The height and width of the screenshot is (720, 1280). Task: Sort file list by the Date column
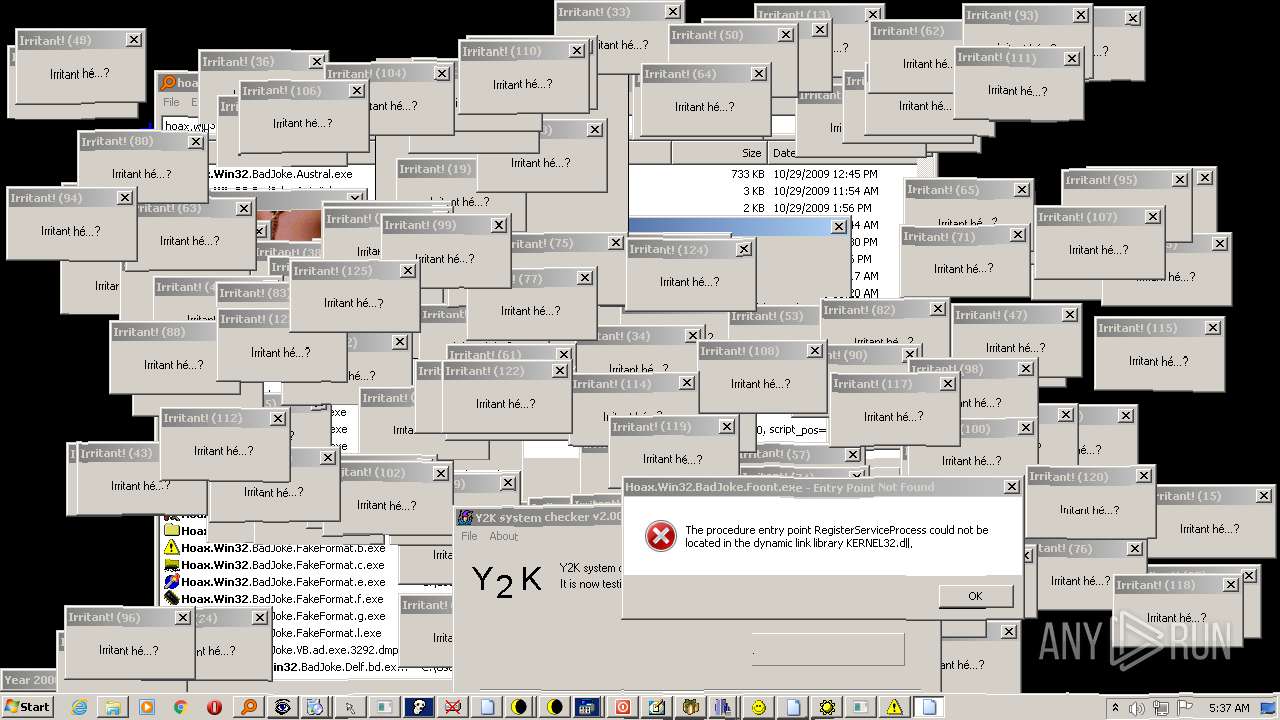[784, 153]
